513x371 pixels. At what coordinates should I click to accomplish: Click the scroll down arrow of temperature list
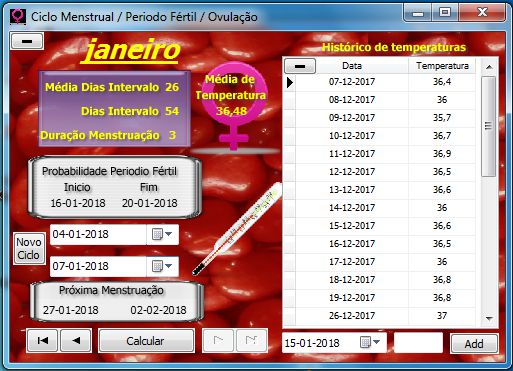[x=489, y=318]
